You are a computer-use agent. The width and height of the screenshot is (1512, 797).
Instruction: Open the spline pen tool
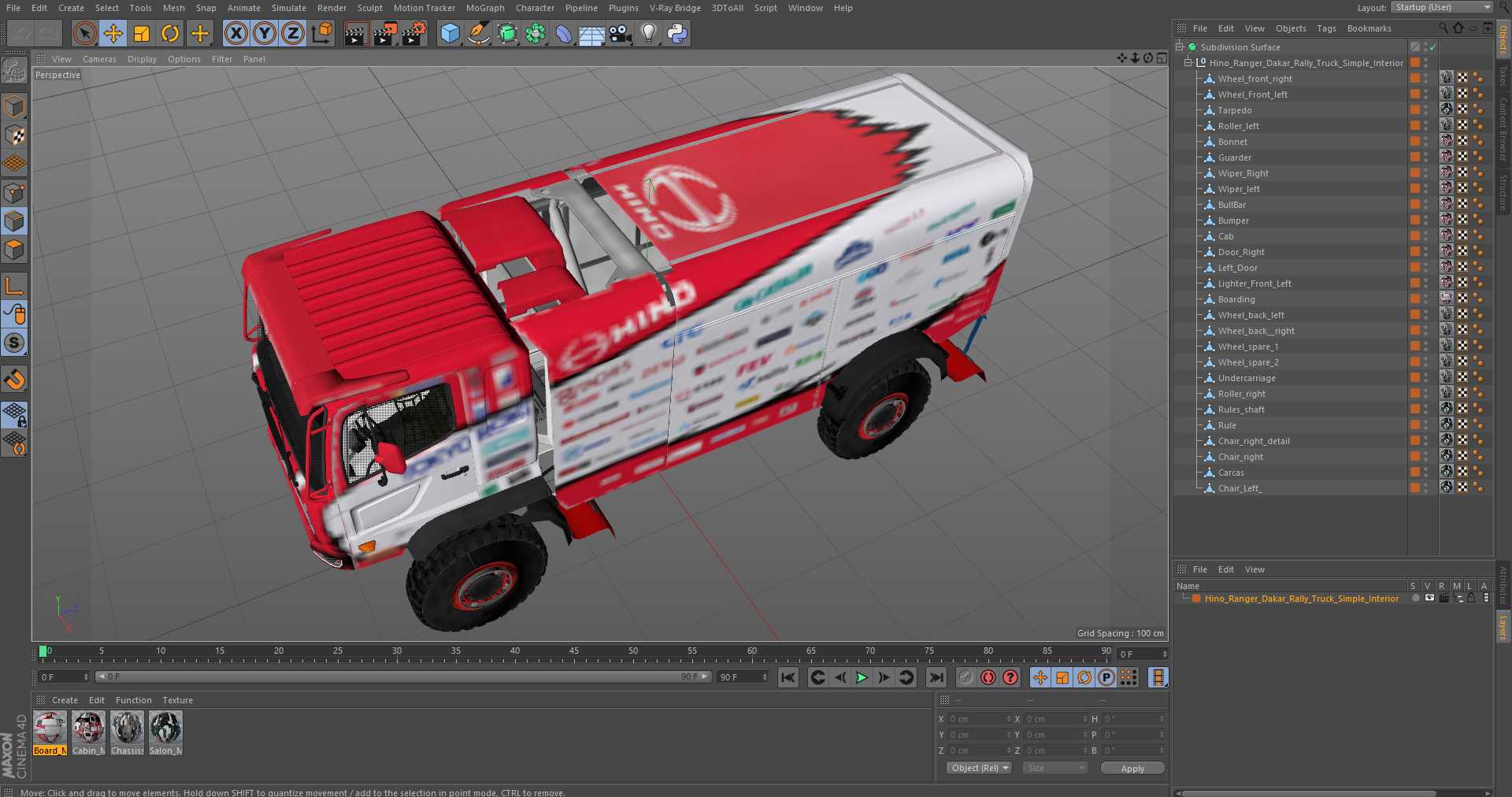478,33
